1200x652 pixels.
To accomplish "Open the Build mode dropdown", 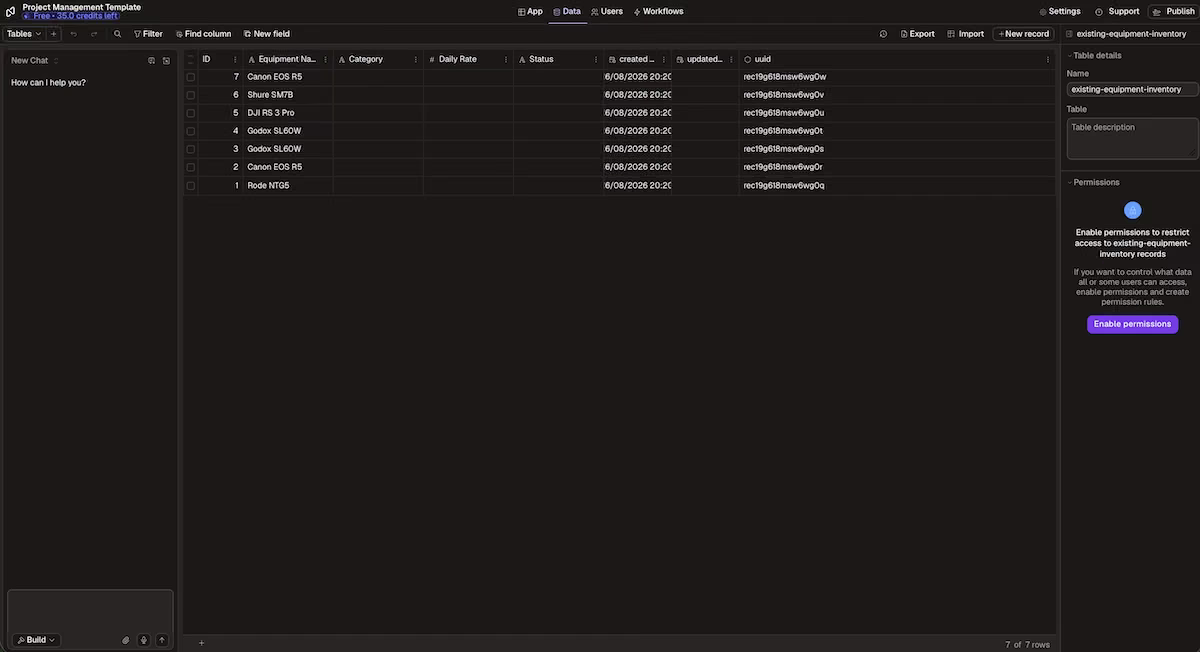I will coord(37,640).
